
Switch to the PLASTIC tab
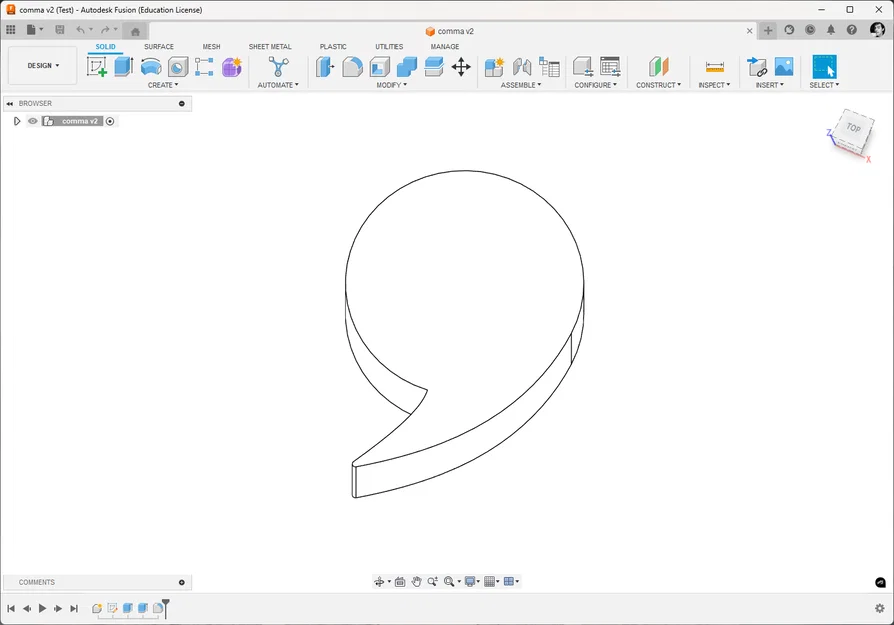pos(333,47)
